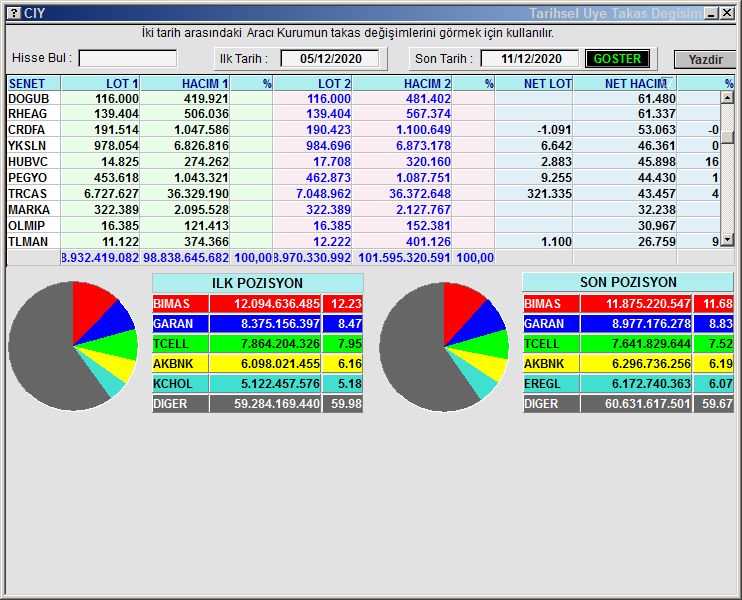
Task: Click yellow AKBNK in ILK POZISYON
Action: point(180,364)
